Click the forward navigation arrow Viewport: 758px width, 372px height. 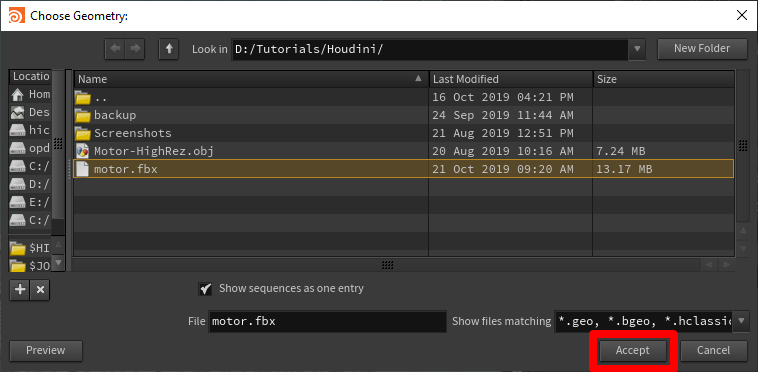(135, 49)
